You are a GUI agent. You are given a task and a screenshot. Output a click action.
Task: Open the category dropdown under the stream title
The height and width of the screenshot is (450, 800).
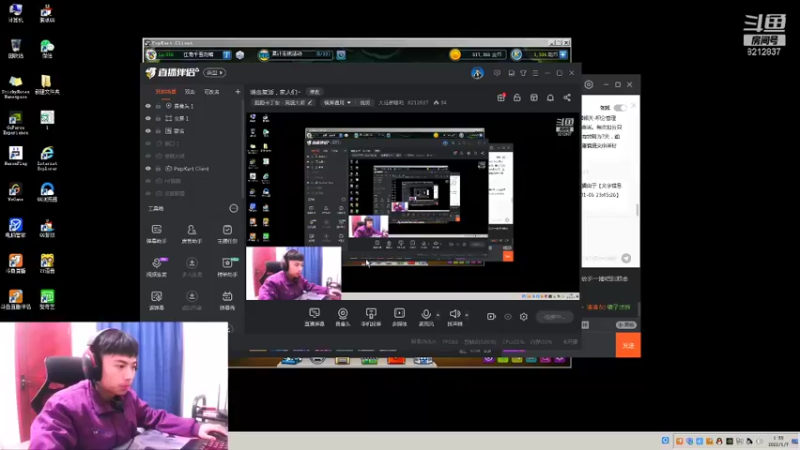[337, 103]
